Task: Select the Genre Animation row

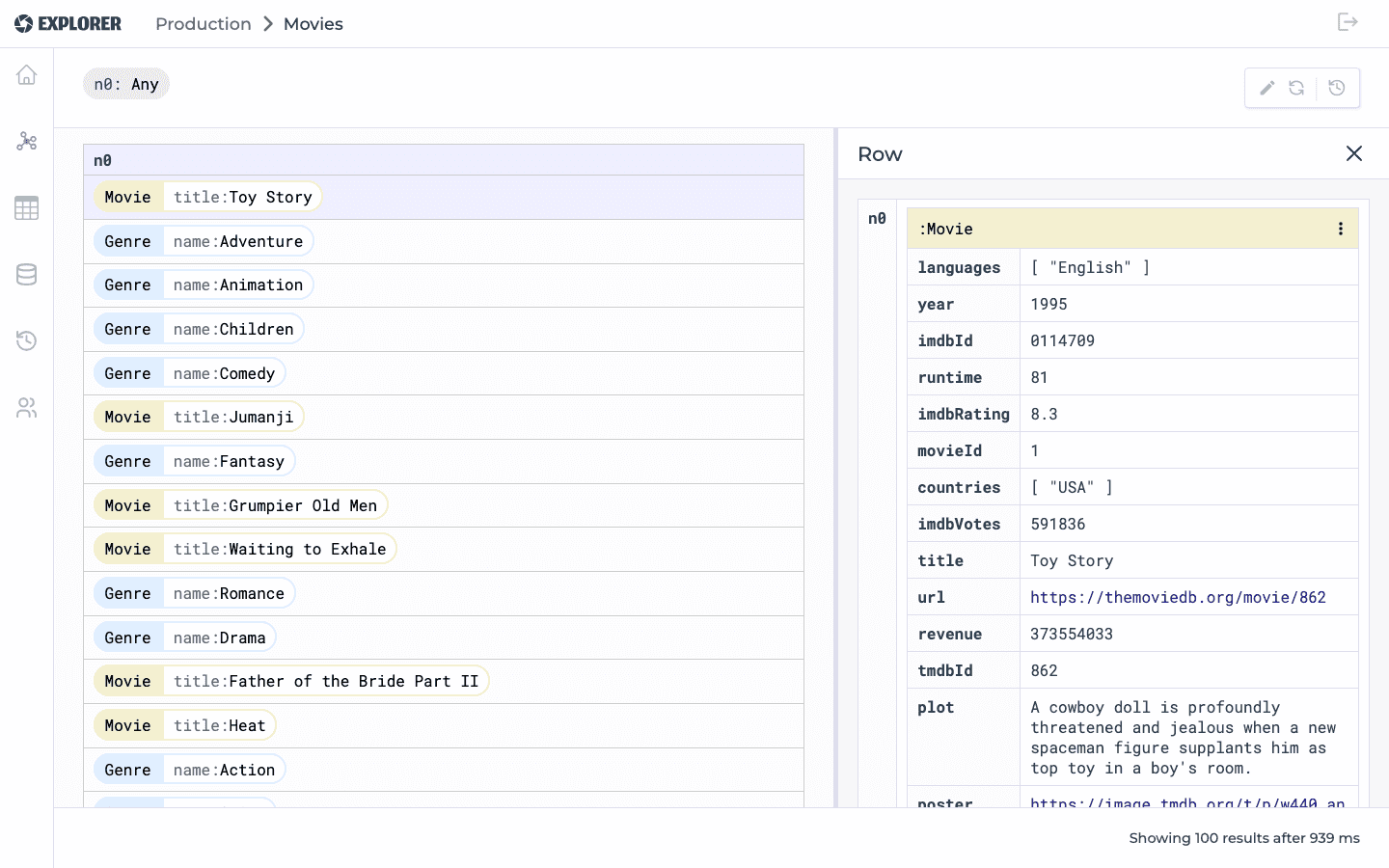Action: pyautogui.click(x=444, y=285)
